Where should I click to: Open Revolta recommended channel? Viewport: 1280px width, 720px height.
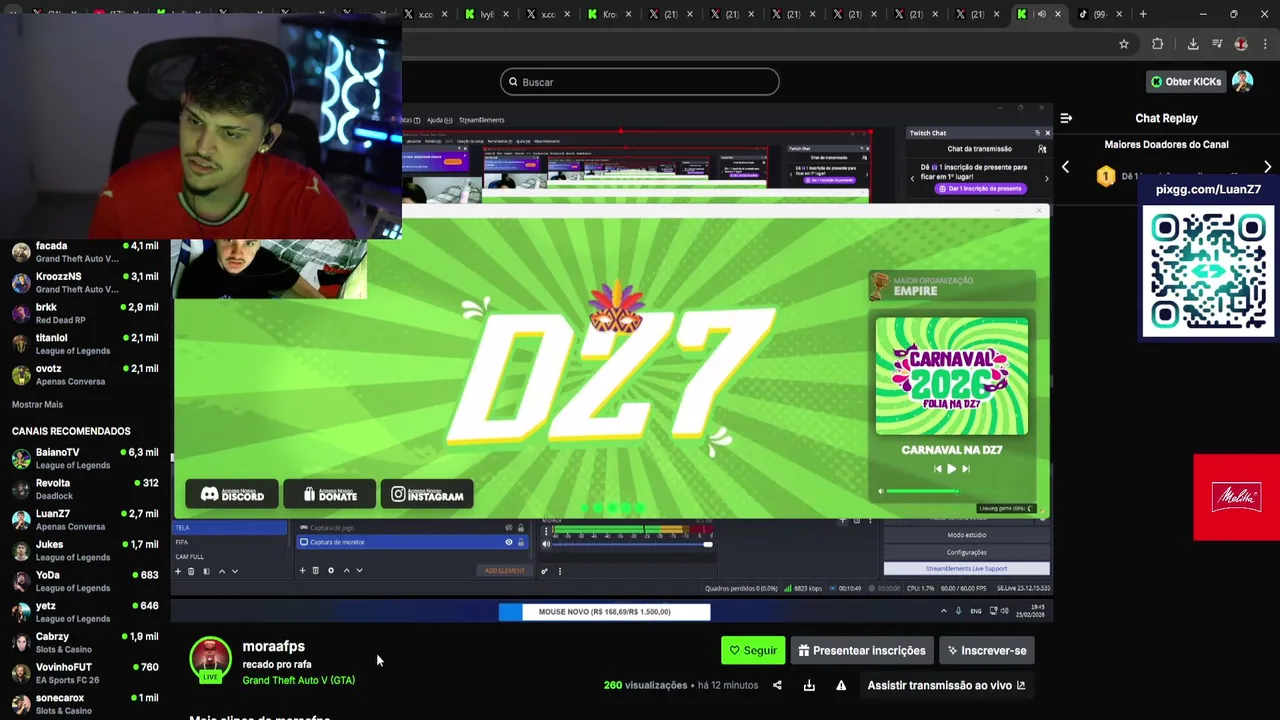85,489
